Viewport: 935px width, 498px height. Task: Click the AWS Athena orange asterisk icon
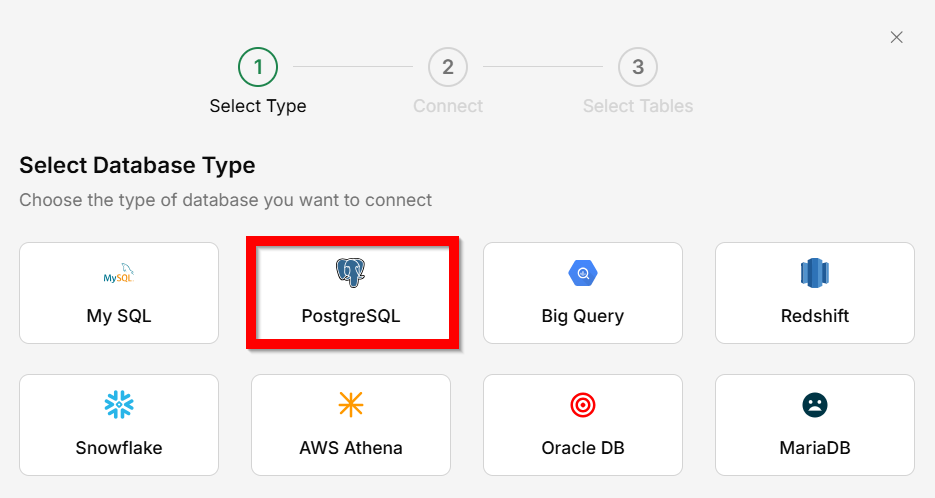pos(351,404)
